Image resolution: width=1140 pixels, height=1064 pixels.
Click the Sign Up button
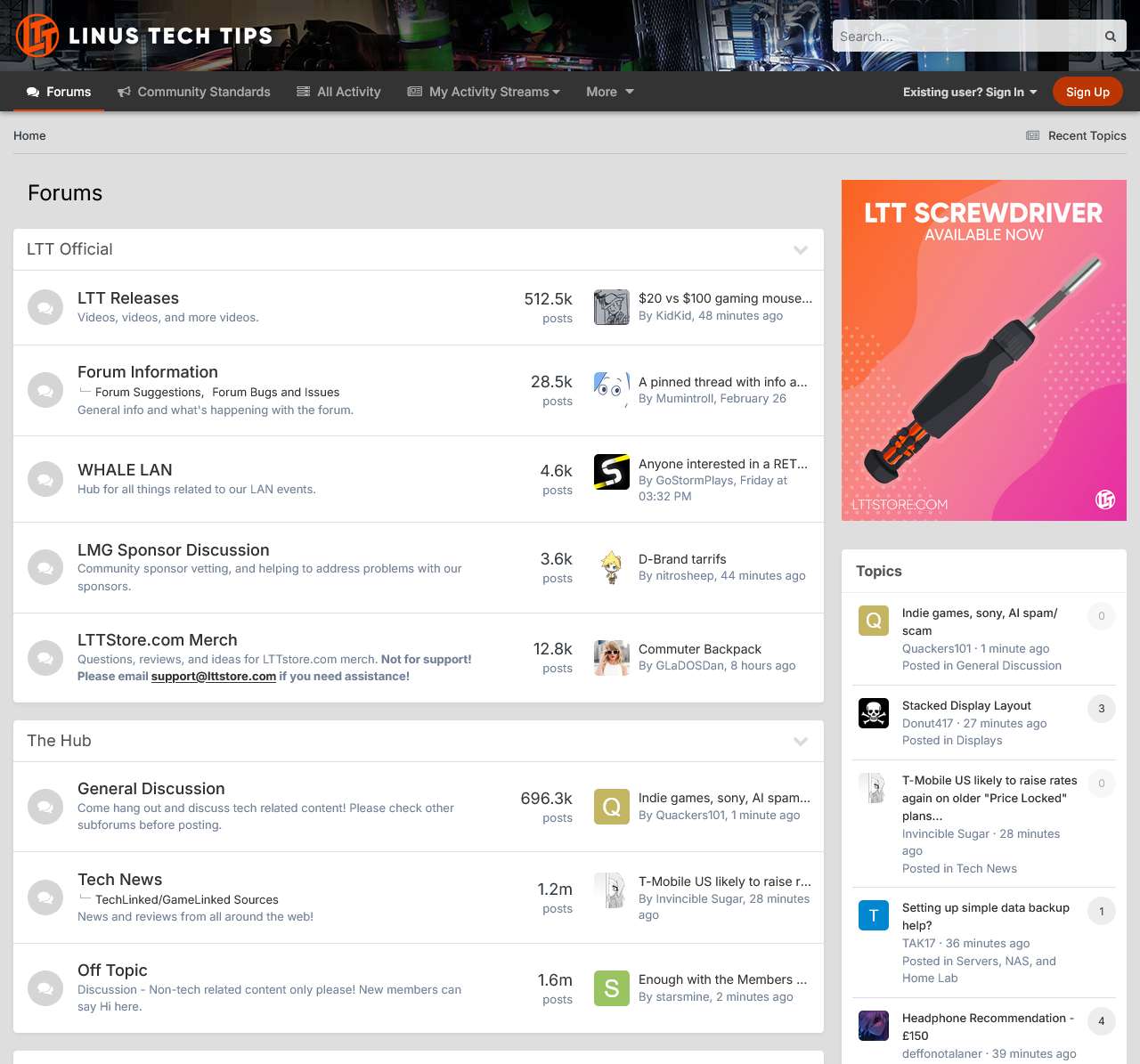[x=1087, y=92]
